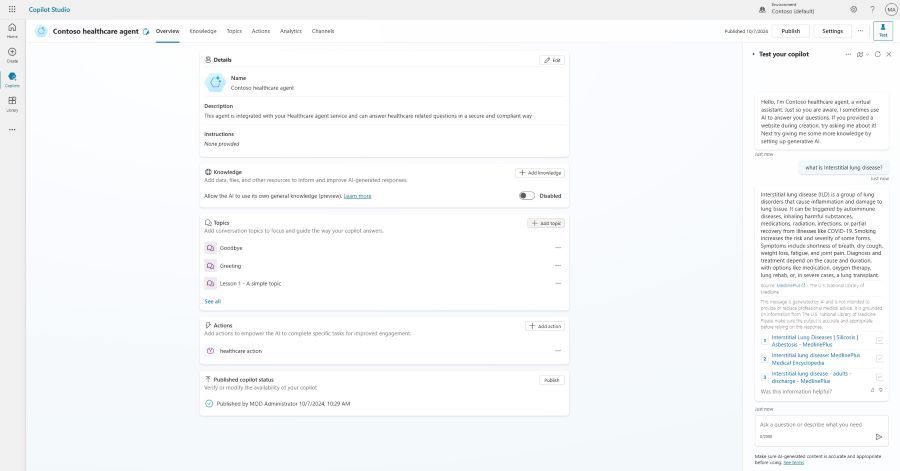Open the app launcher waffle menu
The image size is (900, 471).
11,9
